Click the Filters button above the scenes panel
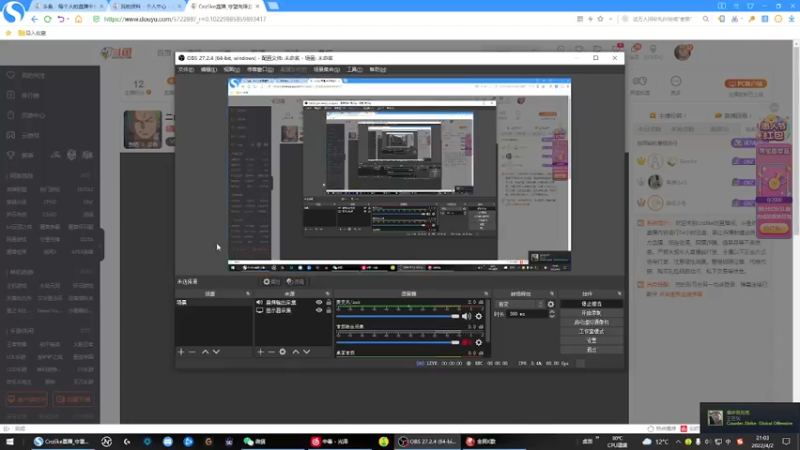800x450 pixels. 295,282
